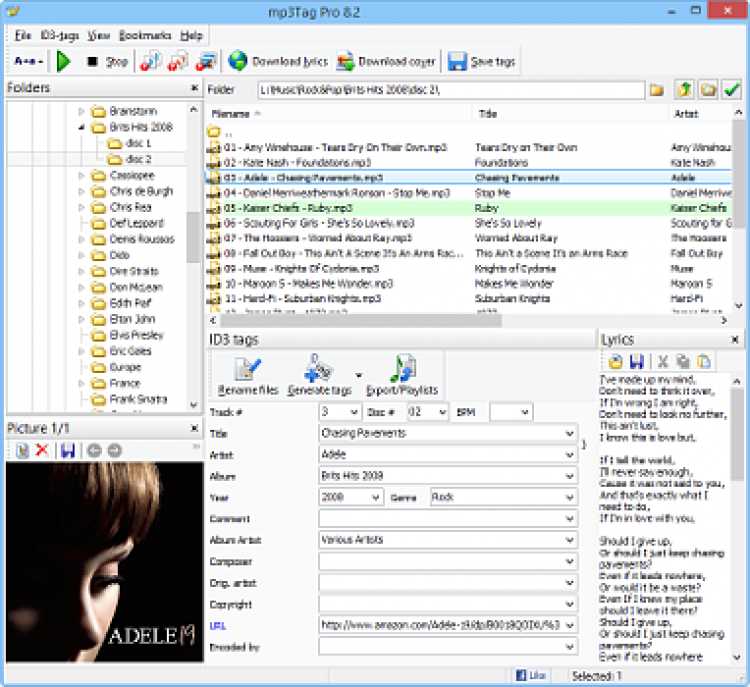This screenshot has height=687, width=750.
Task: Click the Facebook Like button
Action: pos(534,676)
